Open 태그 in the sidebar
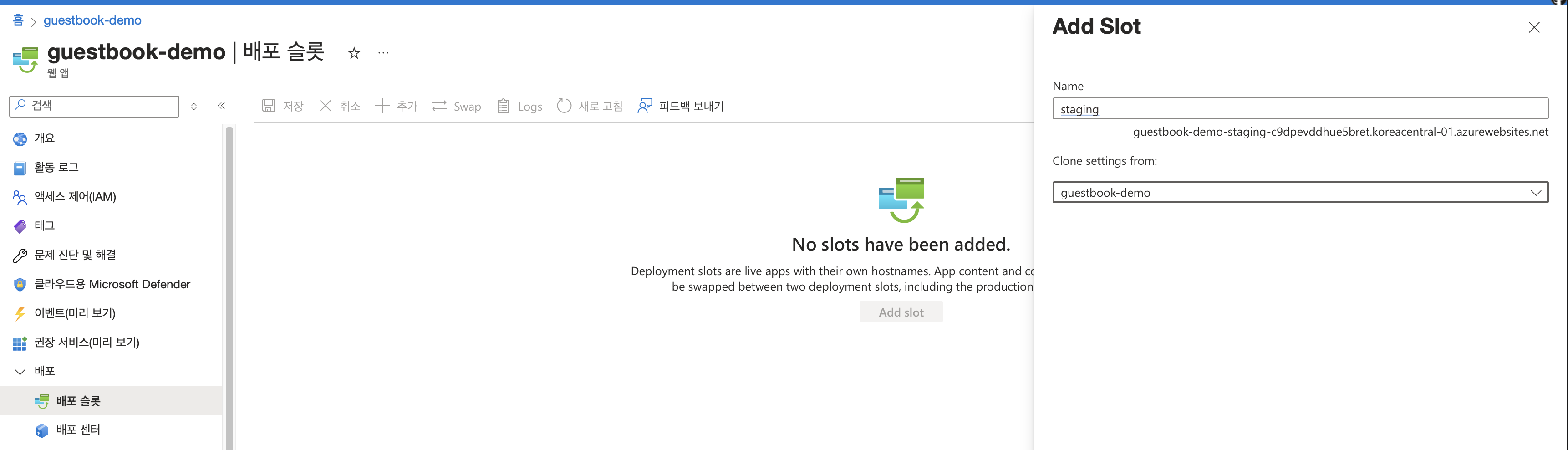The width and height of the screenshot is (1568, 450). (112, 226)
